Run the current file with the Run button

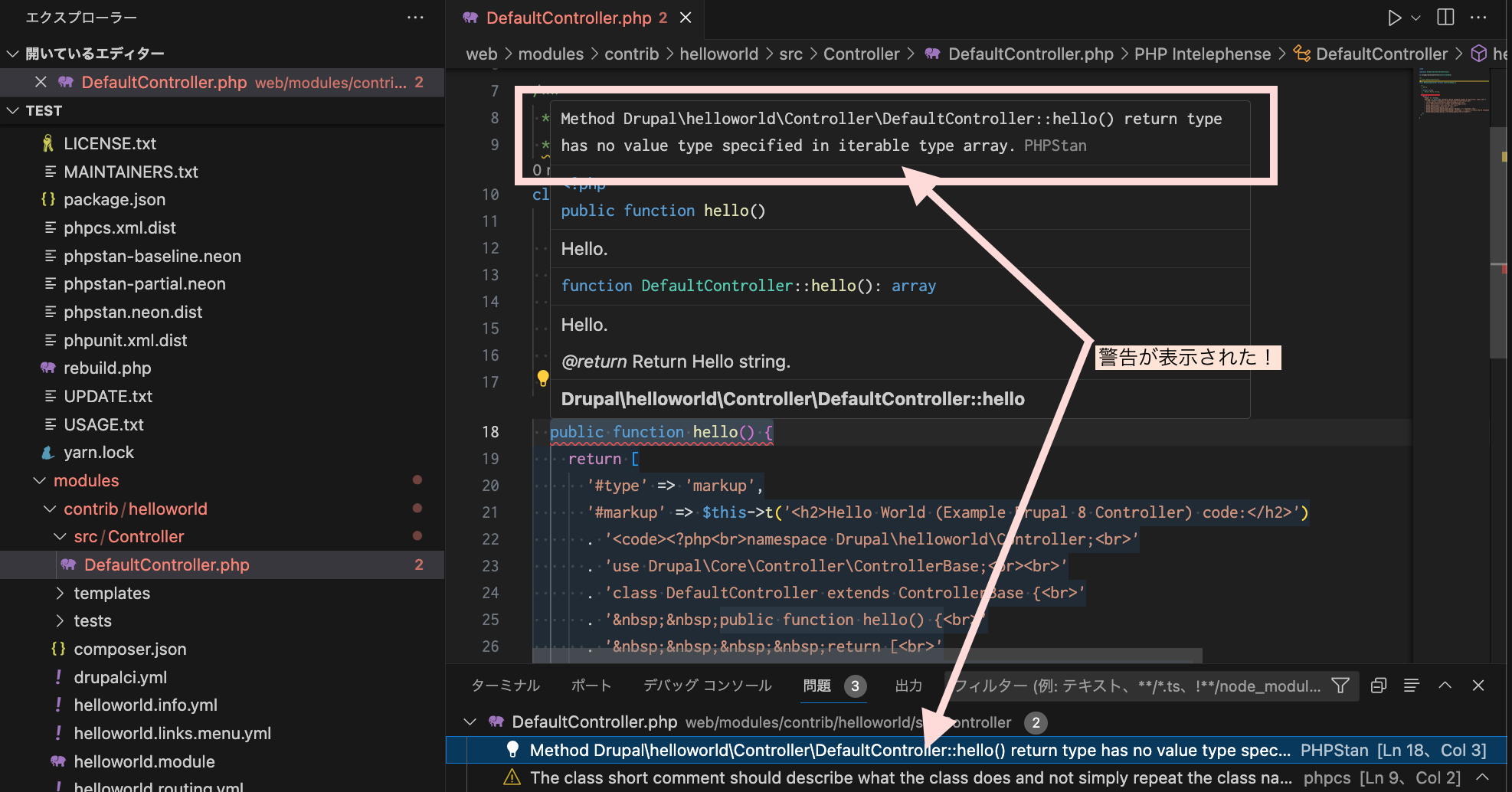click(1394, 17)
